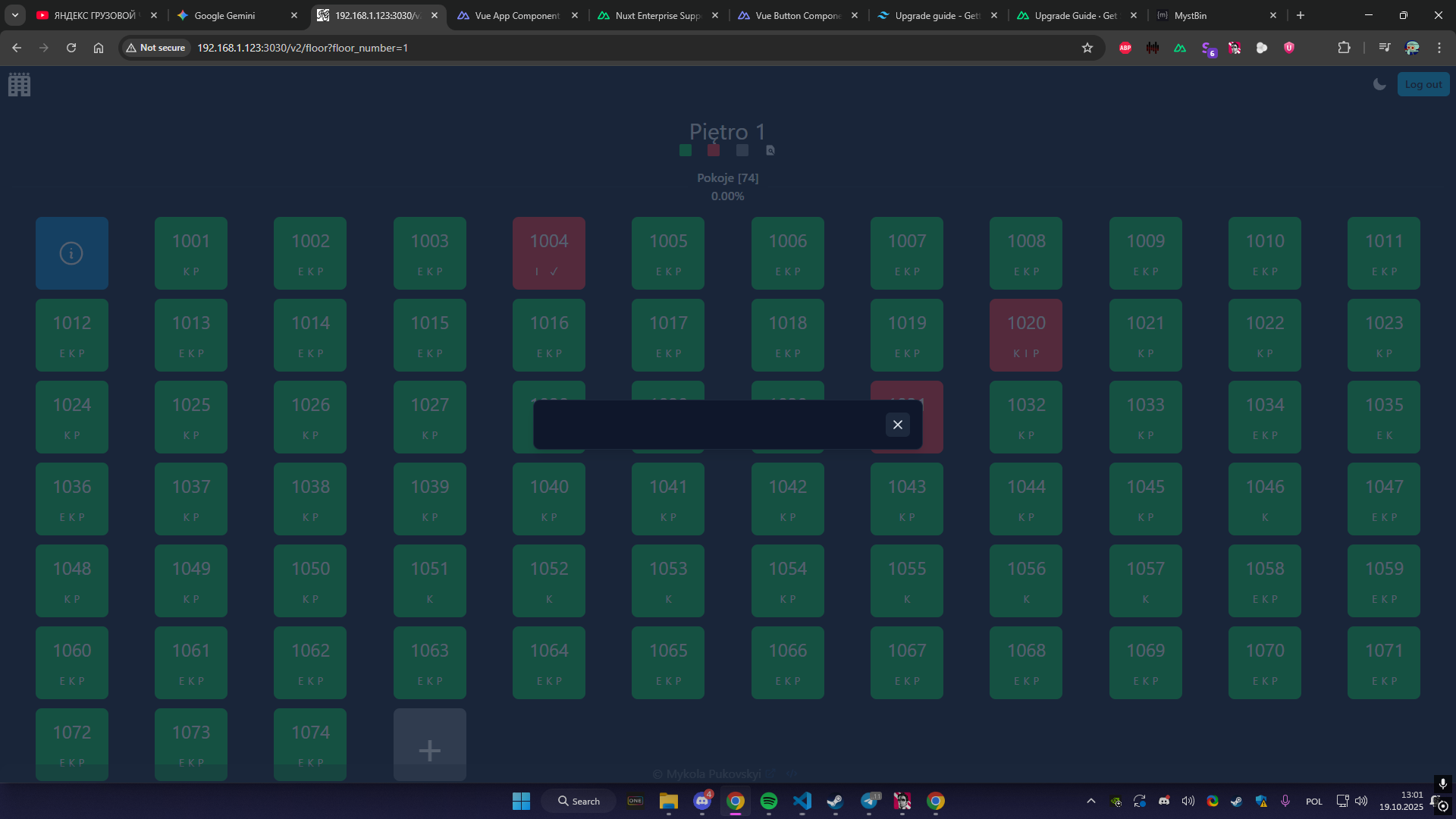Click the document search icon under Piętro 1

coord(770,150)
